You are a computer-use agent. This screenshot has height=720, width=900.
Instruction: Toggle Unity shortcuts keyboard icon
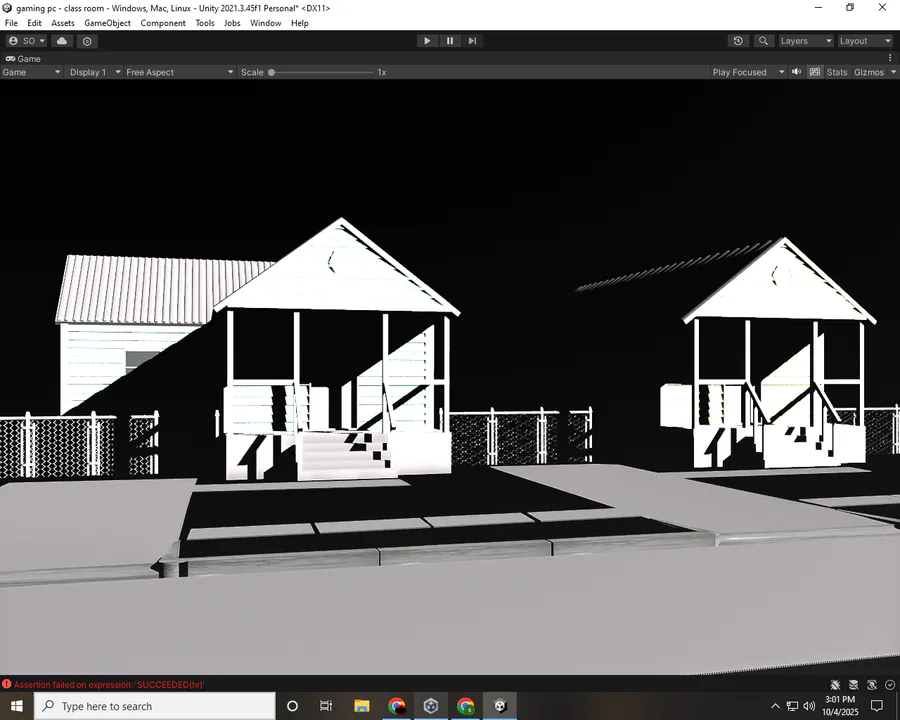[814, 72]
